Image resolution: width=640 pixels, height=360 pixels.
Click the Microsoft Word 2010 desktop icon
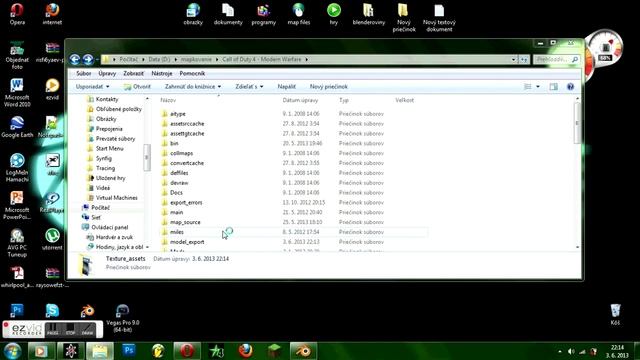[x=17, y=93]
